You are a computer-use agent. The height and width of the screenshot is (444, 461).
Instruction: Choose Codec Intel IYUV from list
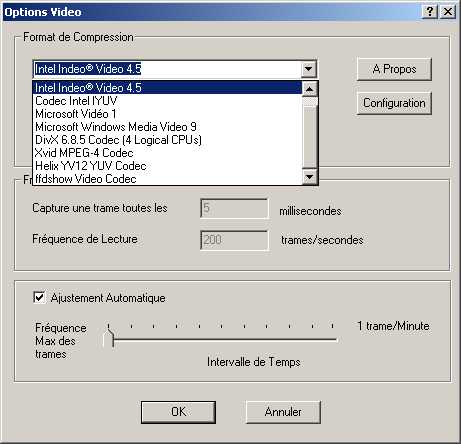point(168,101)
